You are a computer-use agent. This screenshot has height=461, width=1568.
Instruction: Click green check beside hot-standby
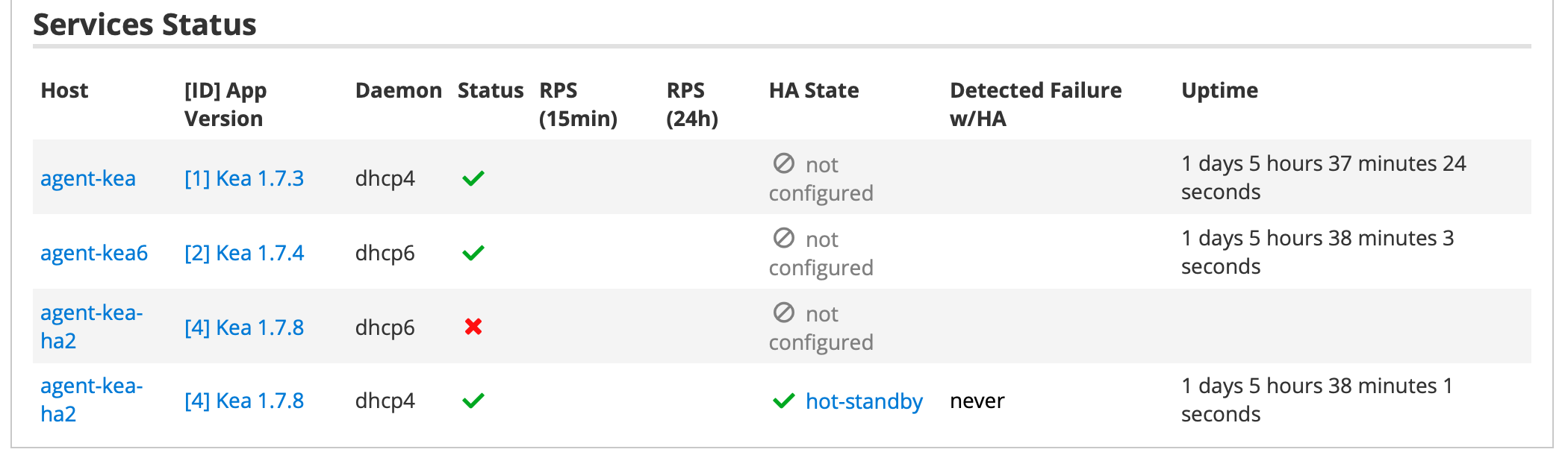pos(783,401)
